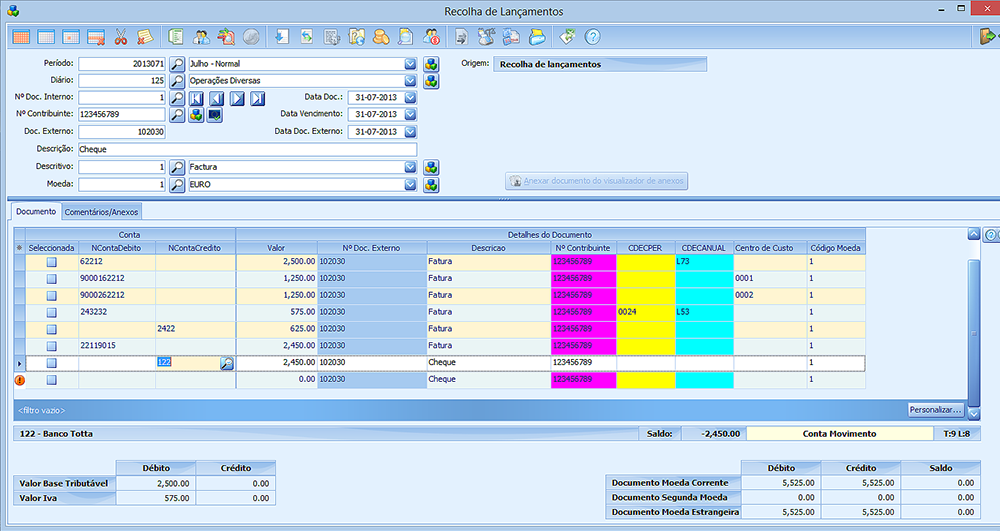
Task: Click the green ledger document icon
Action: [175, 37]
